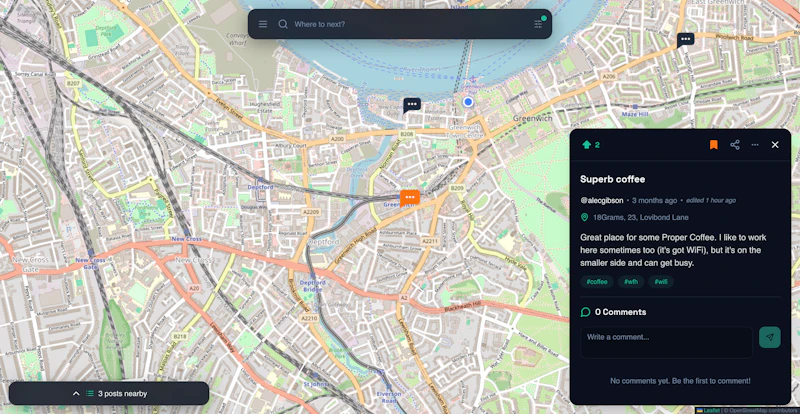Close the Superb coffee post panel
This screenshot has height=414, width=800.
(775, 145)
